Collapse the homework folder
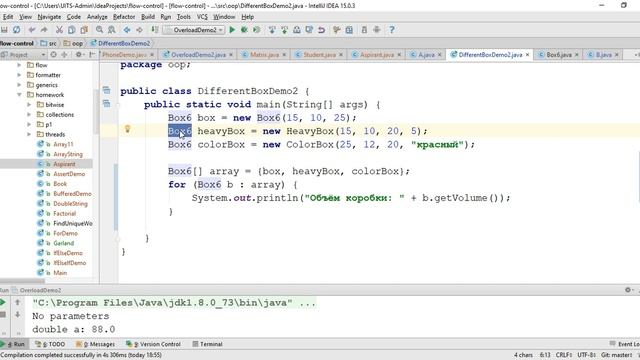 click(19, 95)
